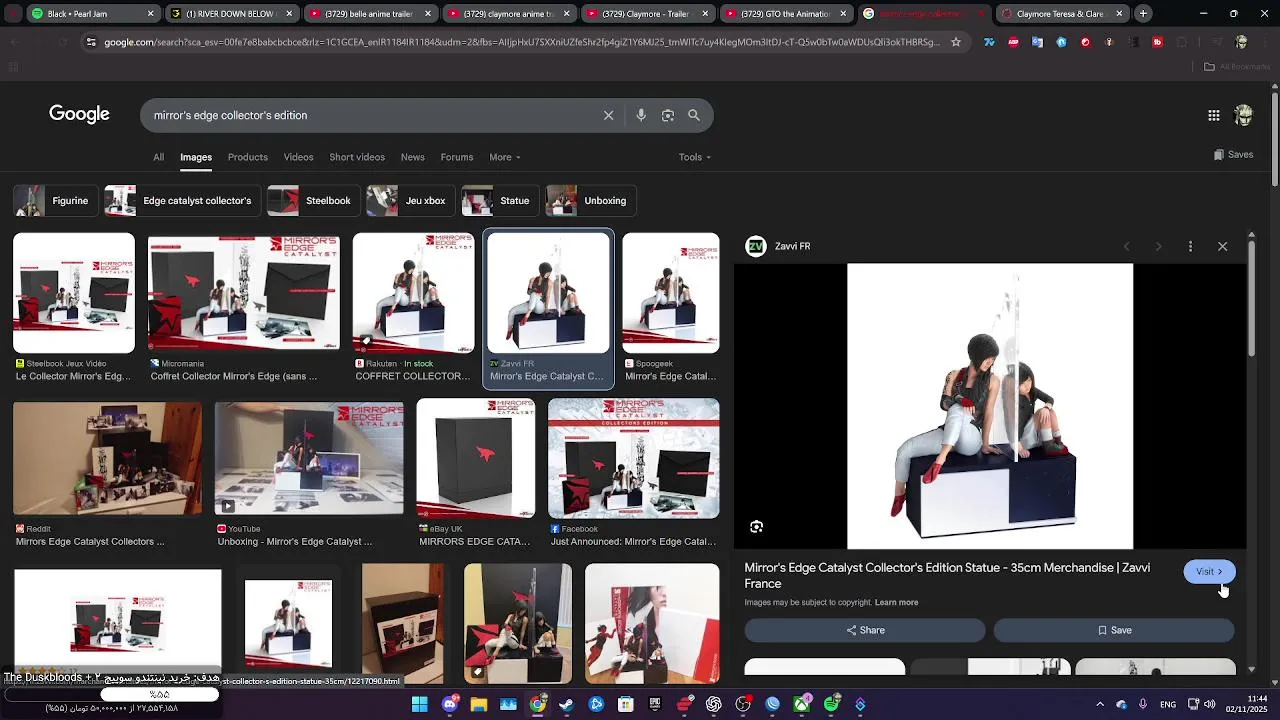
Task: Expand the More search categories dropdown
Action: pos(505,157)
